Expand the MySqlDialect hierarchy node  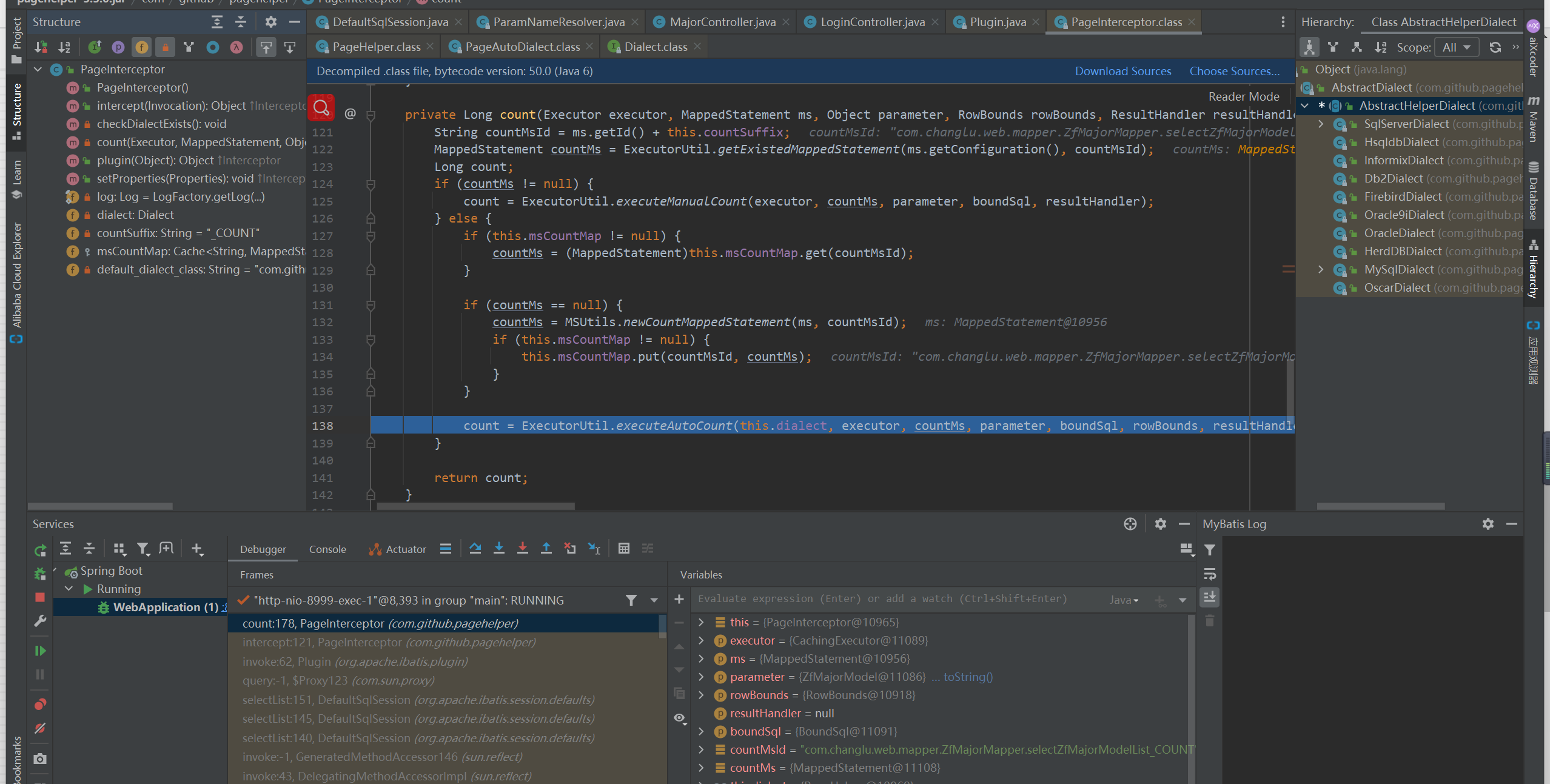coord(1321,269)
